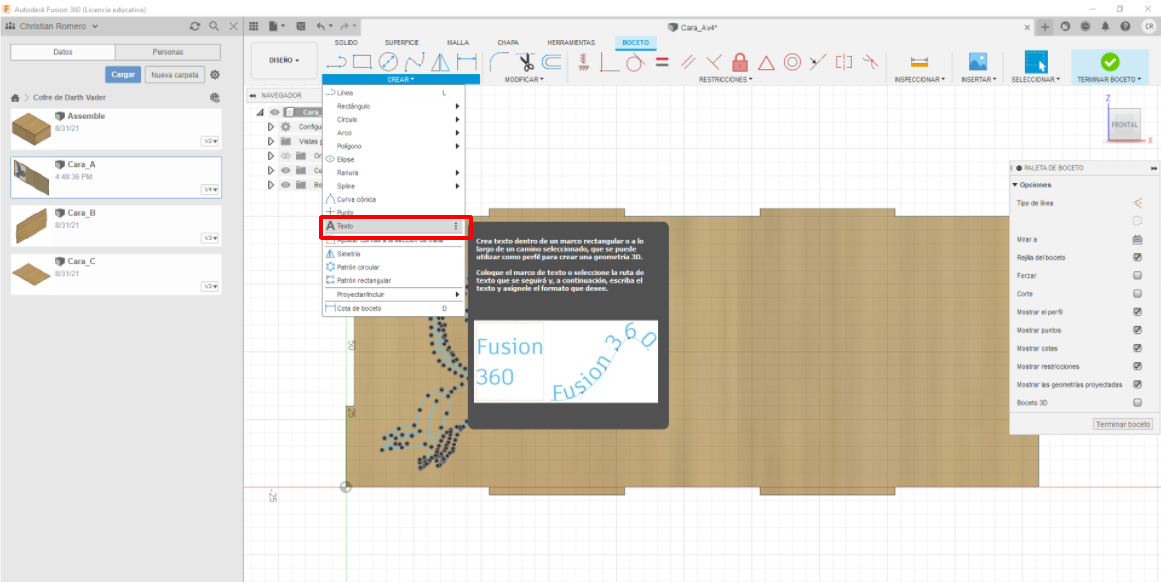Click the Nueva carpeta button
This screenshot has width=1161, height=582.
pos(175,75)
